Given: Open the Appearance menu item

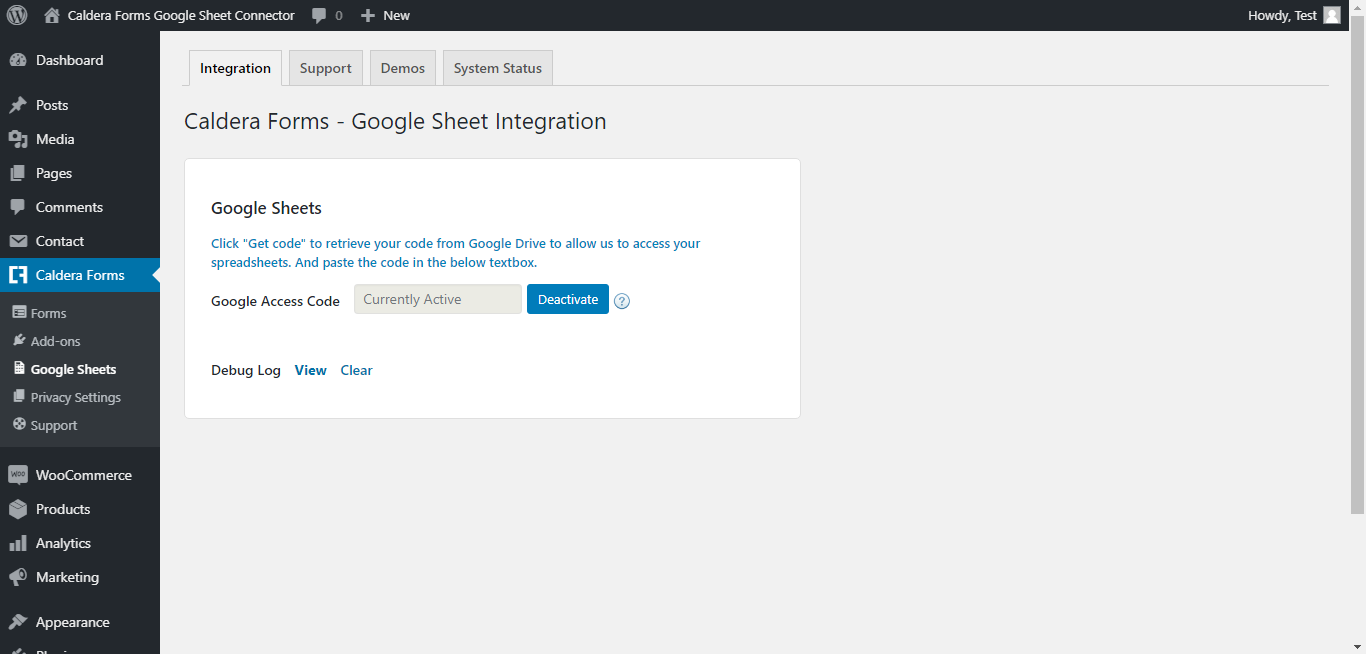Looking at the screenshot, I should 80,622.
